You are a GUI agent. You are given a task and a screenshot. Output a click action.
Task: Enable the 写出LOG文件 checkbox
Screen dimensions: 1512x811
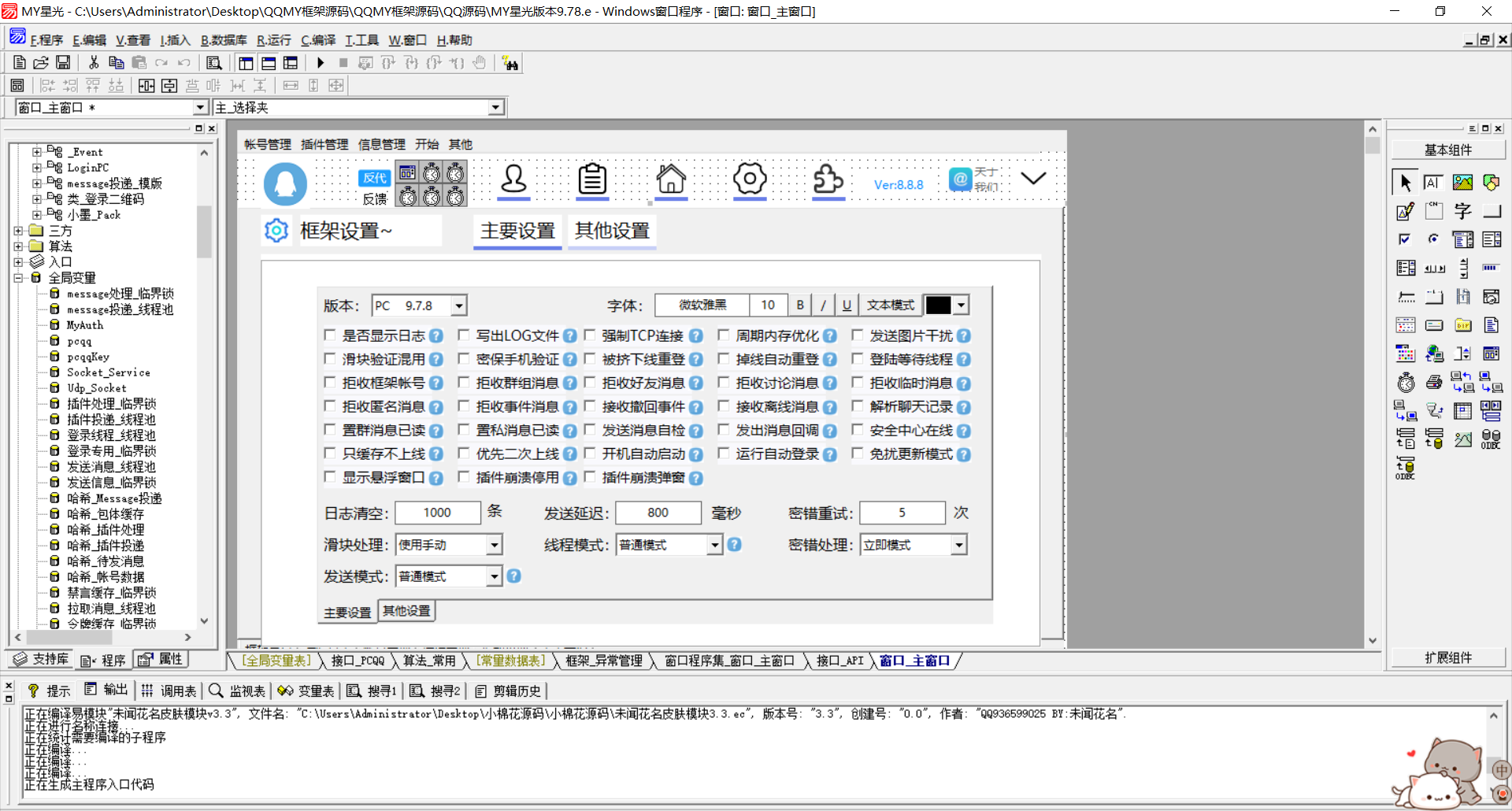[464, 335]
